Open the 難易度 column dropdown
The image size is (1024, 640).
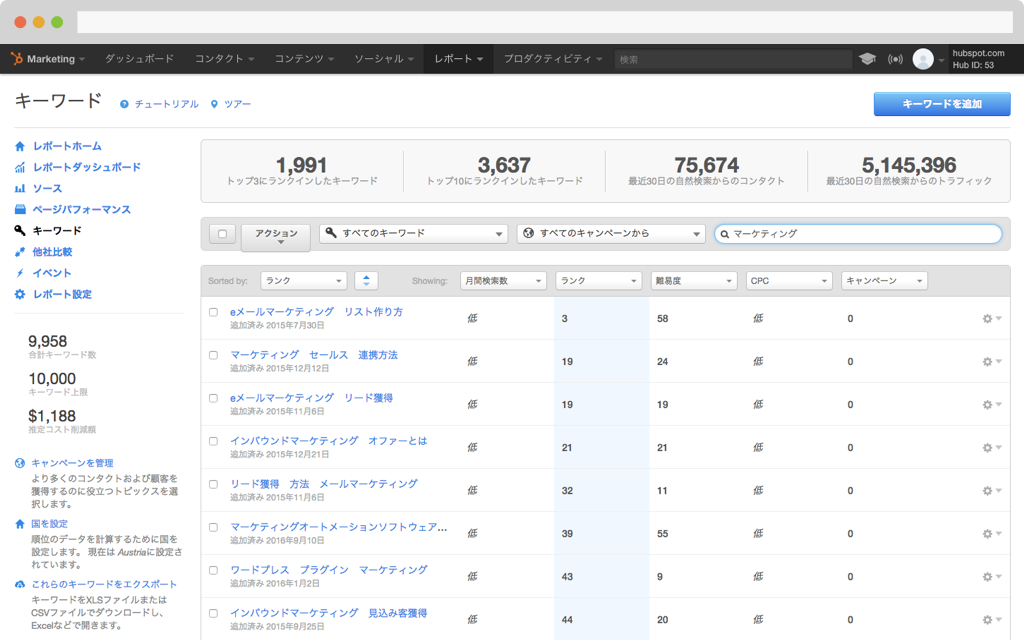tap(694, 281)
